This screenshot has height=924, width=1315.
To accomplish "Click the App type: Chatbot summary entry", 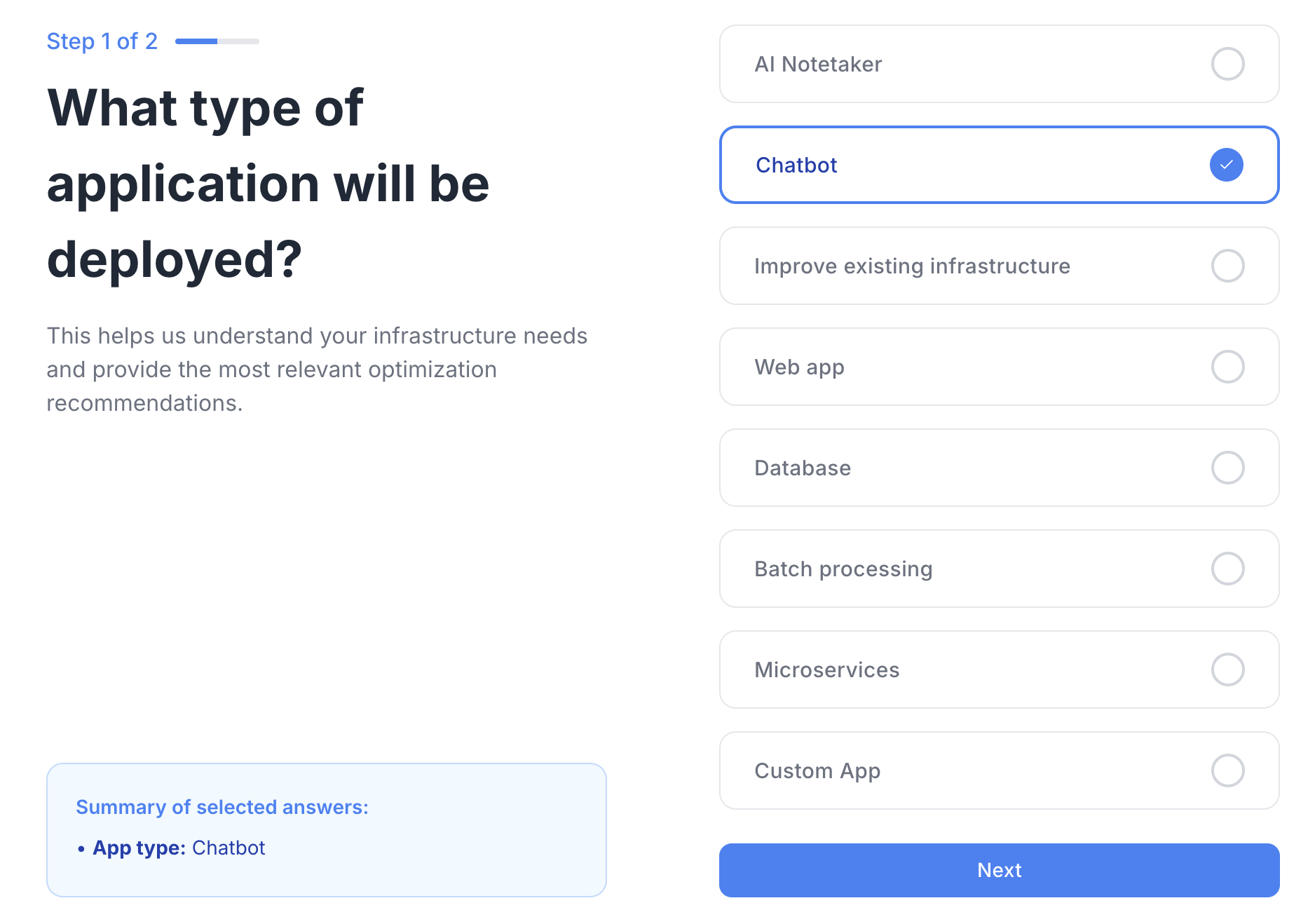I will pos(179,848).
